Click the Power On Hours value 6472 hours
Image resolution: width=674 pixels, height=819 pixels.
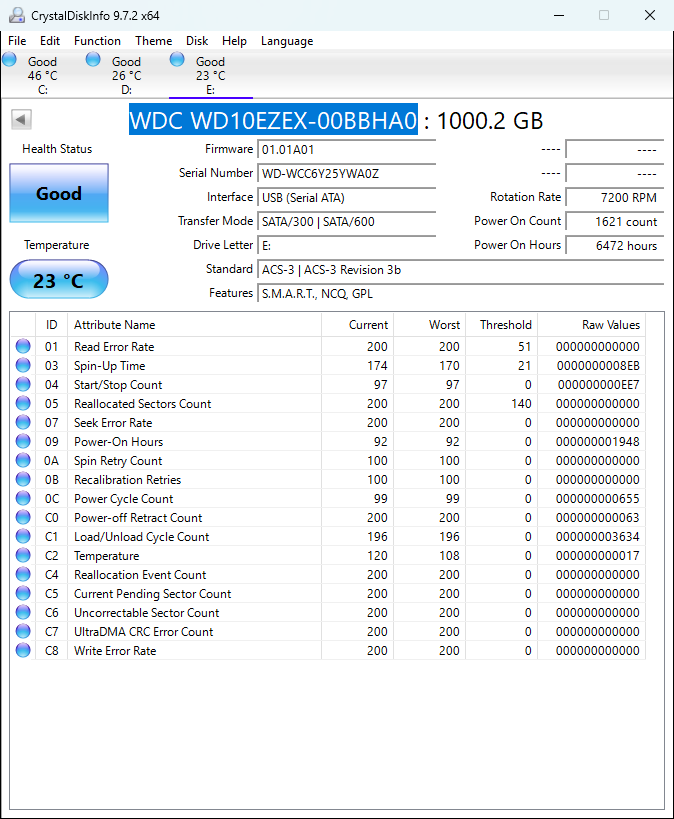click(614, 245)
